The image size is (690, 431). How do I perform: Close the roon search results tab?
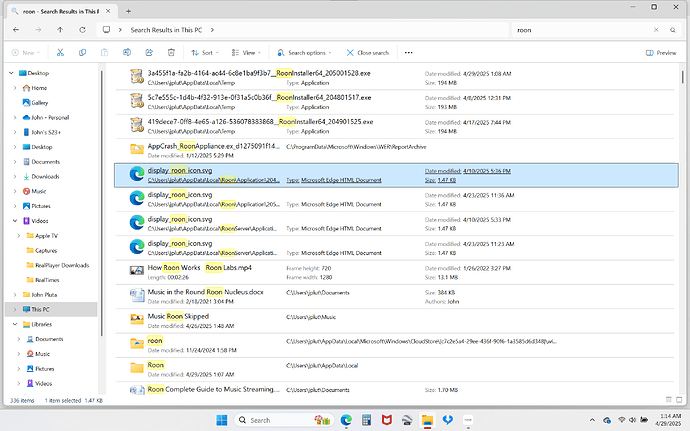108,11
